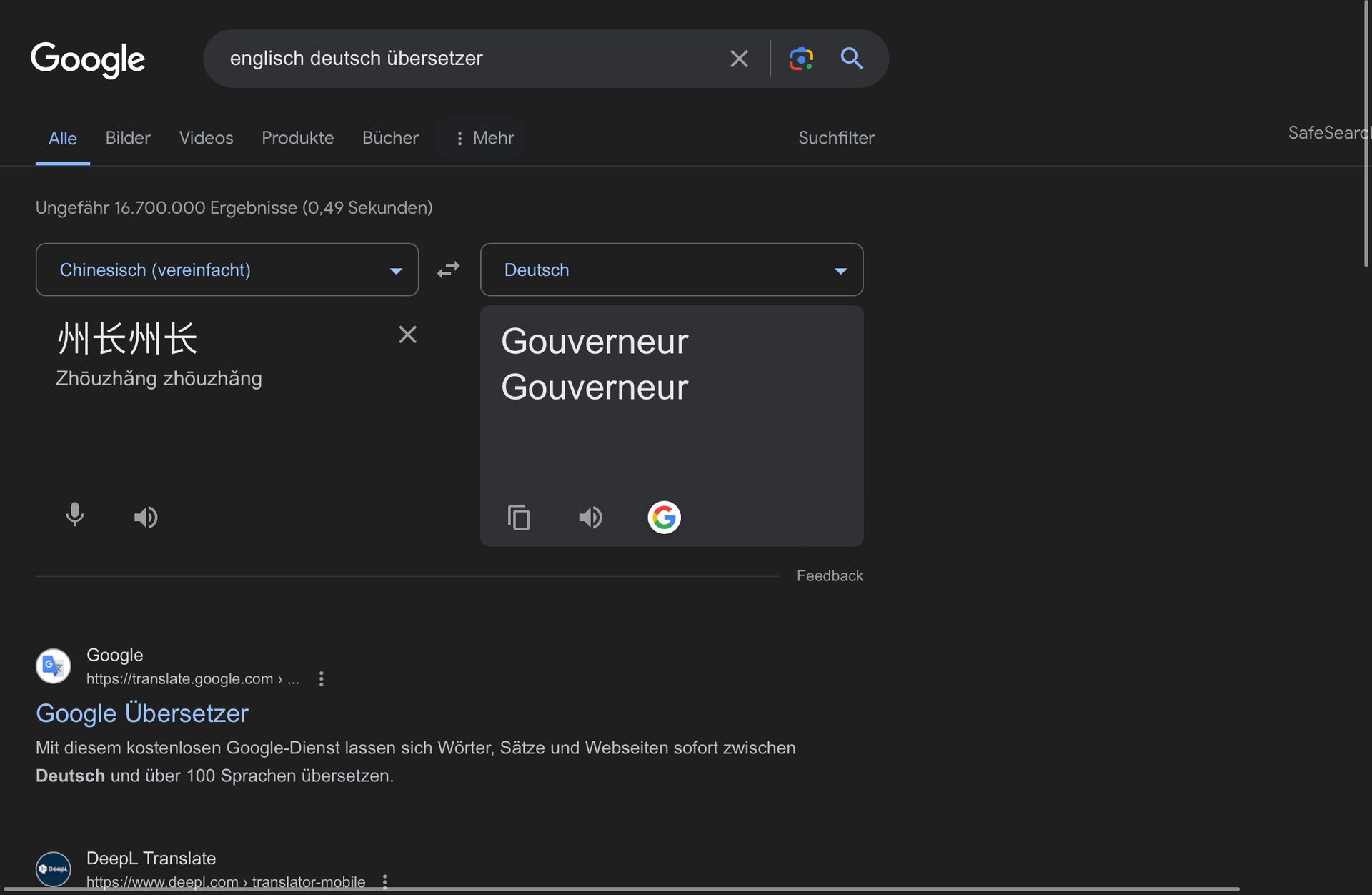The width and height of the screenshot is (1372, 895).
Task: Expand the Mehr menu
Action: click(484, 138)
